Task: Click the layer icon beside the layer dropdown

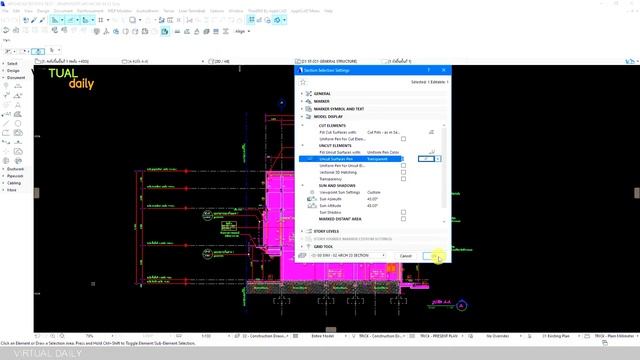Action: point(302,256)
